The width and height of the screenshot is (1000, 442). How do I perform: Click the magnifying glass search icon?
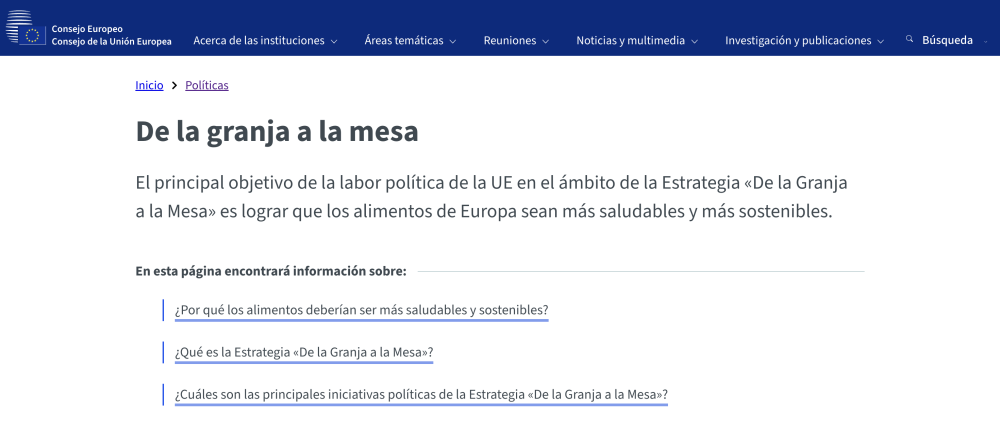tap(910, 40)
